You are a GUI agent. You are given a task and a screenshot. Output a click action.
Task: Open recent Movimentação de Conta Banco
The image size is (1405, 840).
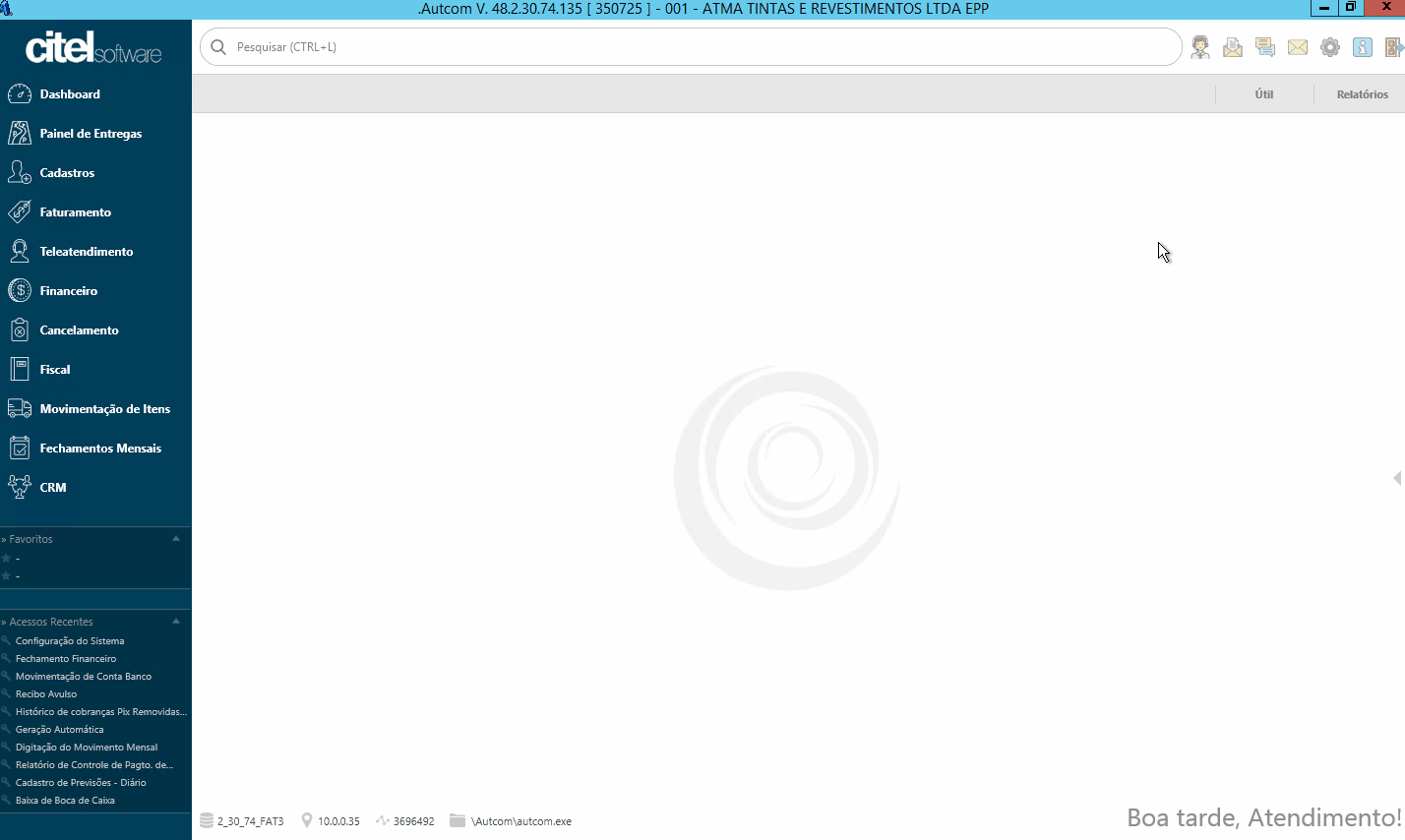click(x=84, y=676)
